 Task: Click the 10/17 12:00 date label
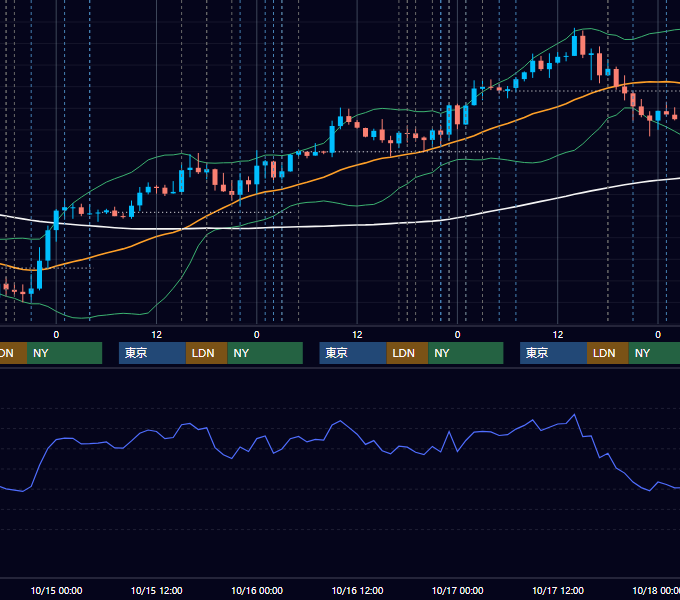[558, 590]
